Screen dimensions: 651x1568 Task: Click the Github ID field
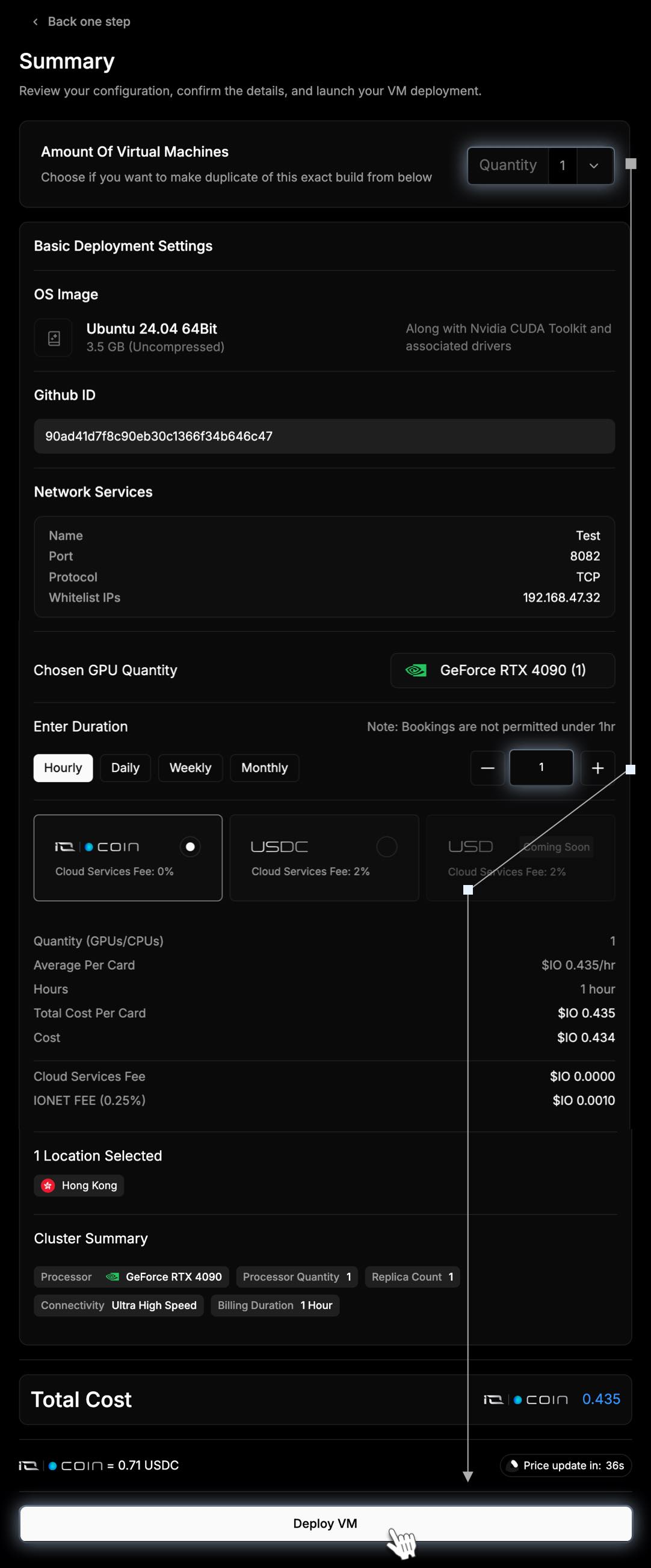pos(324,436)
